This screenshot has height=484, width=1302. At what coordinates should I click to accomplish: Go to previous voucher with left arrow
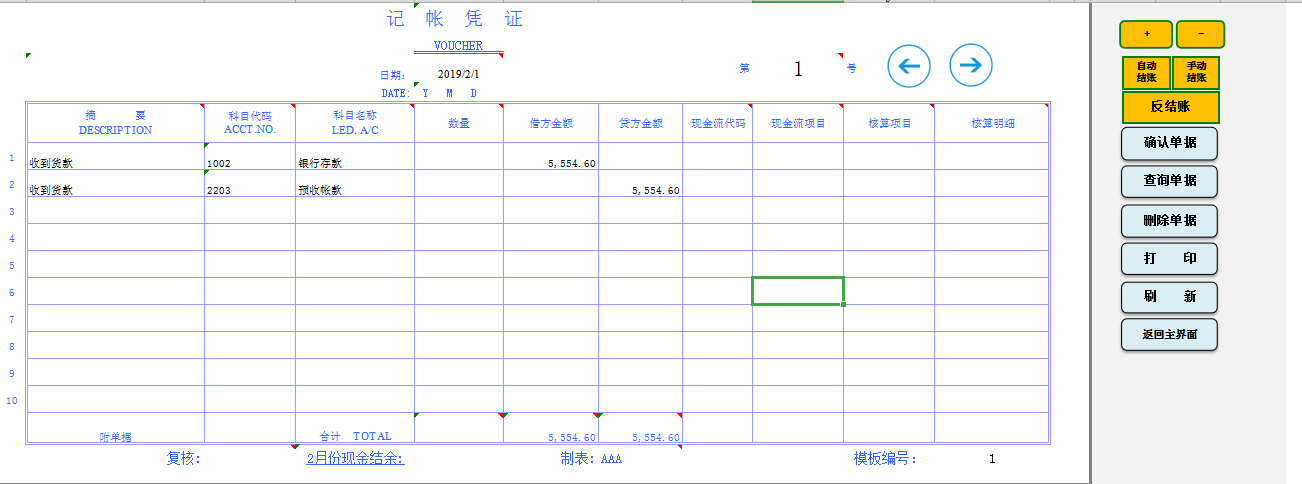(x=909, y=66)
